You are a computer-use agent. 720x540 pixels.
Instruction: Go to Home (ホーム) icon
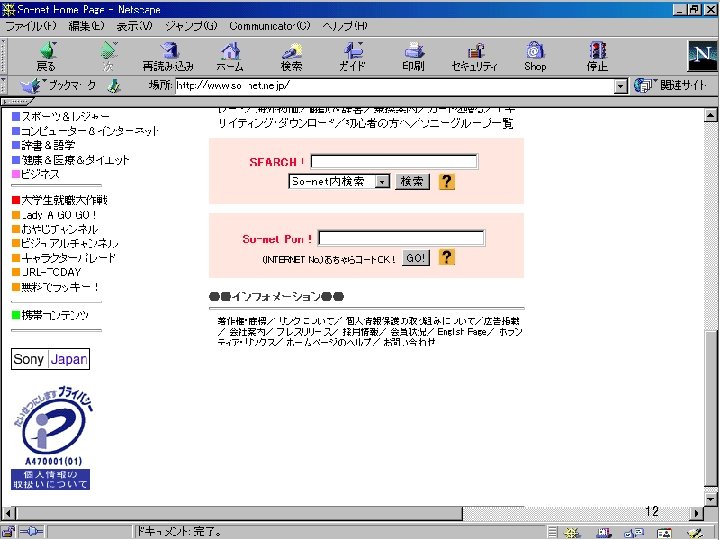coord(230,56)
